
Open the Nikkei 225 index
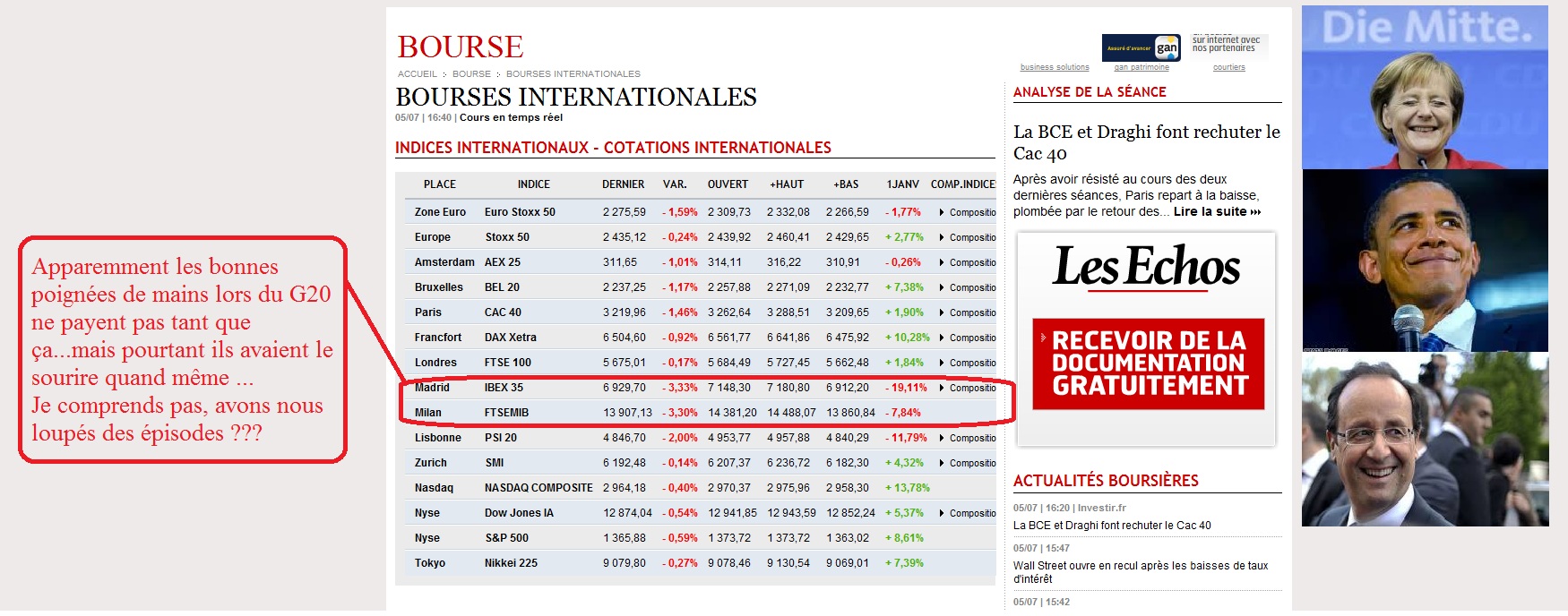pyautogui.click(x=511, y=563)
